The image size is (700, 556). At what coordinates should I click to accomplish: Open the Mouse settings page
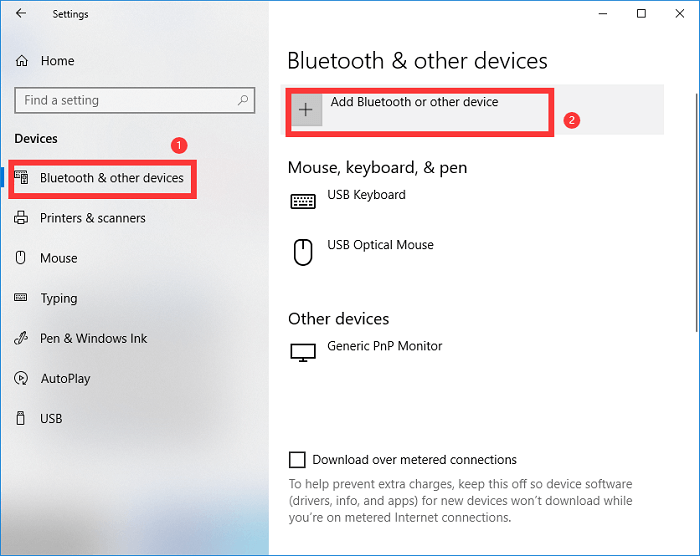point(58,258)
